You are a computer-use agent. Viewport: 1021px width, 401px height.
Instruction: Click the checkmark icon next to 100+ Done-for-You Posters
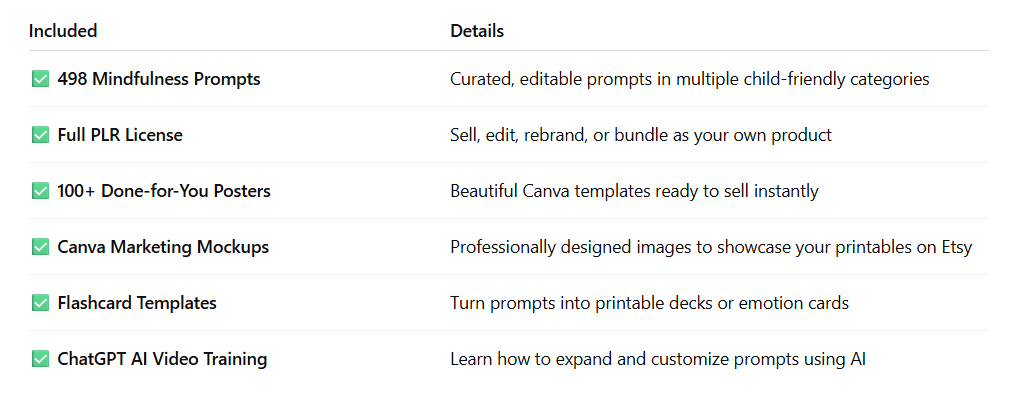[x=40, y=191]
